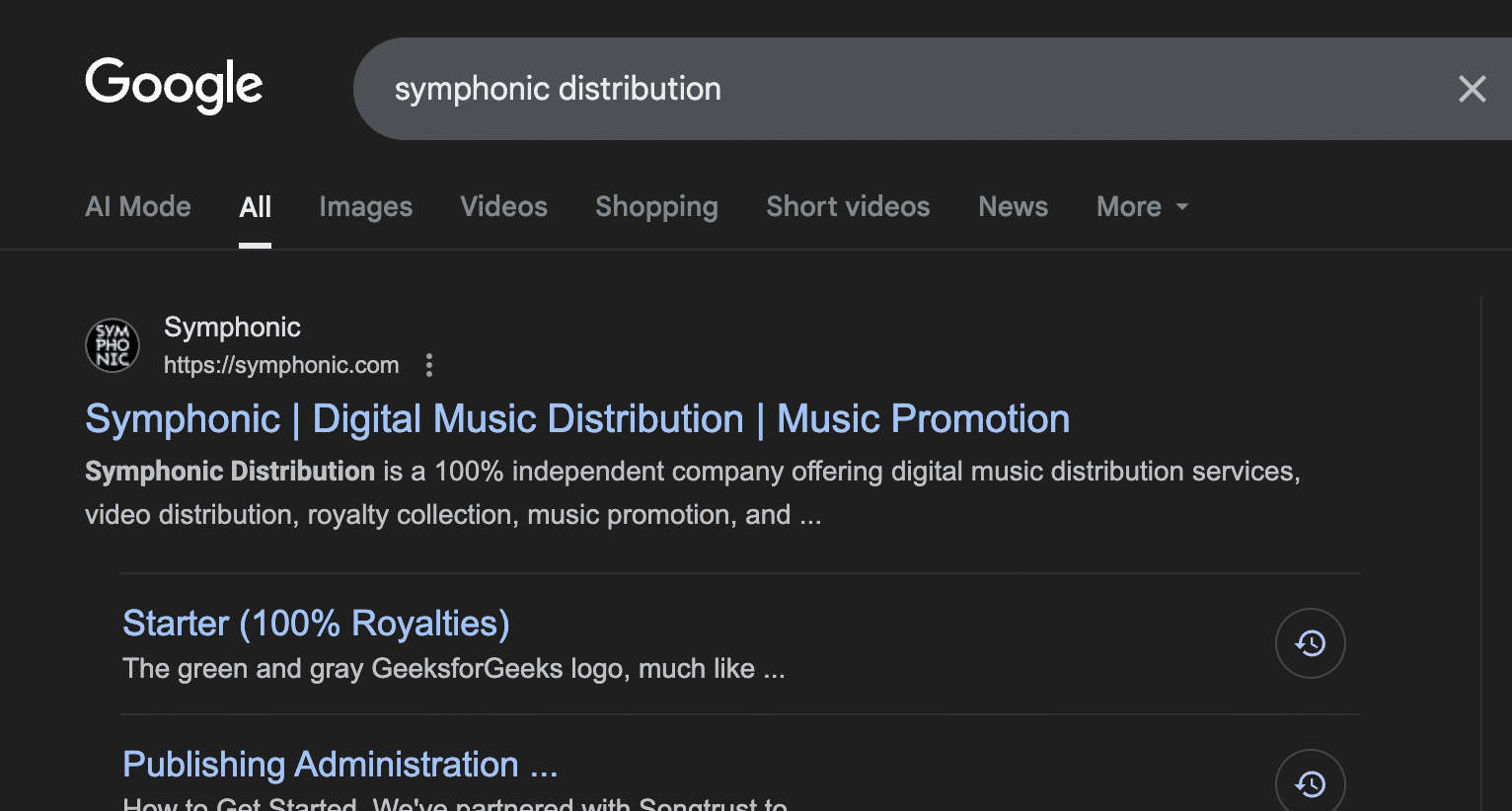
Task: Switch to the Shopping tab
Action: point(655,206)
